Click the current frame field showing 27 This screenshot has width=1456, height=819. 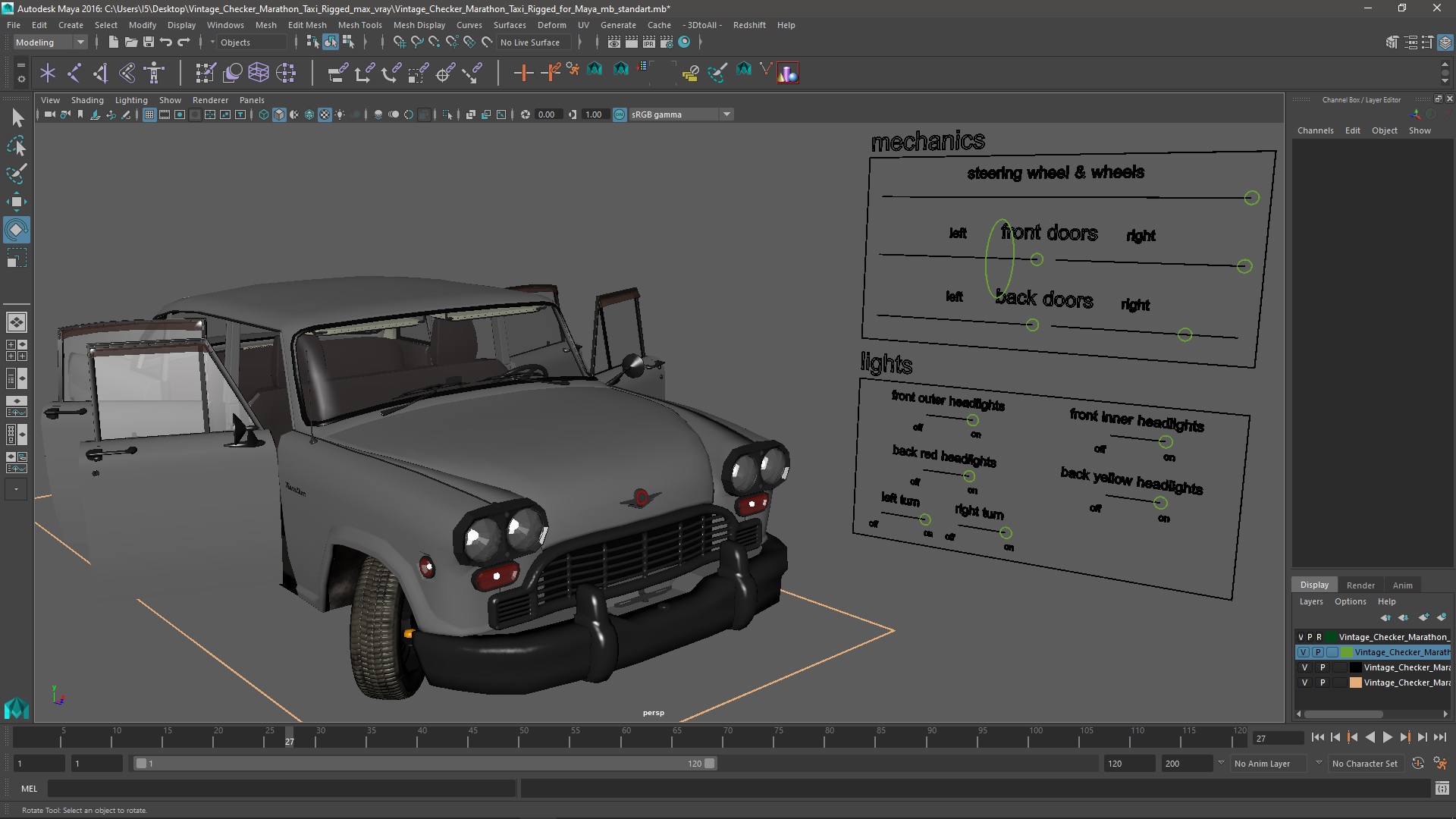pyautogui.click(x=1277, y=738)
